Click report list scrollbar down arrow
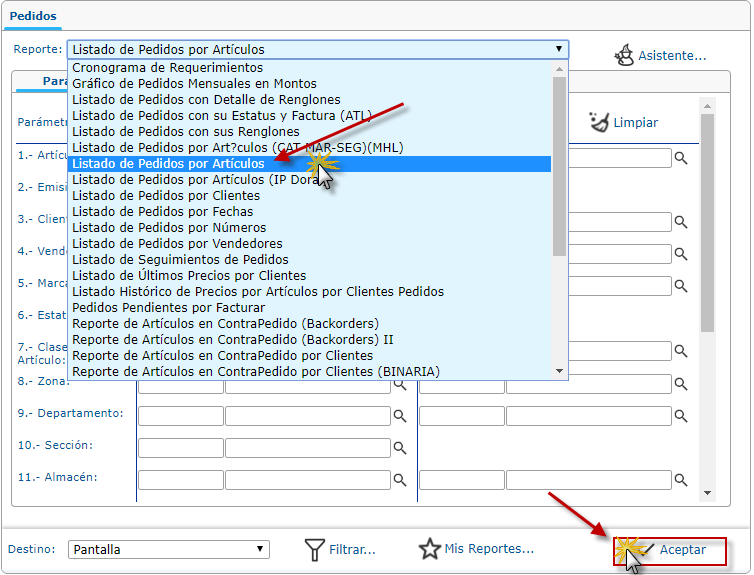The height and width of the screenshot is (575, 754). (x=559, y=371)
